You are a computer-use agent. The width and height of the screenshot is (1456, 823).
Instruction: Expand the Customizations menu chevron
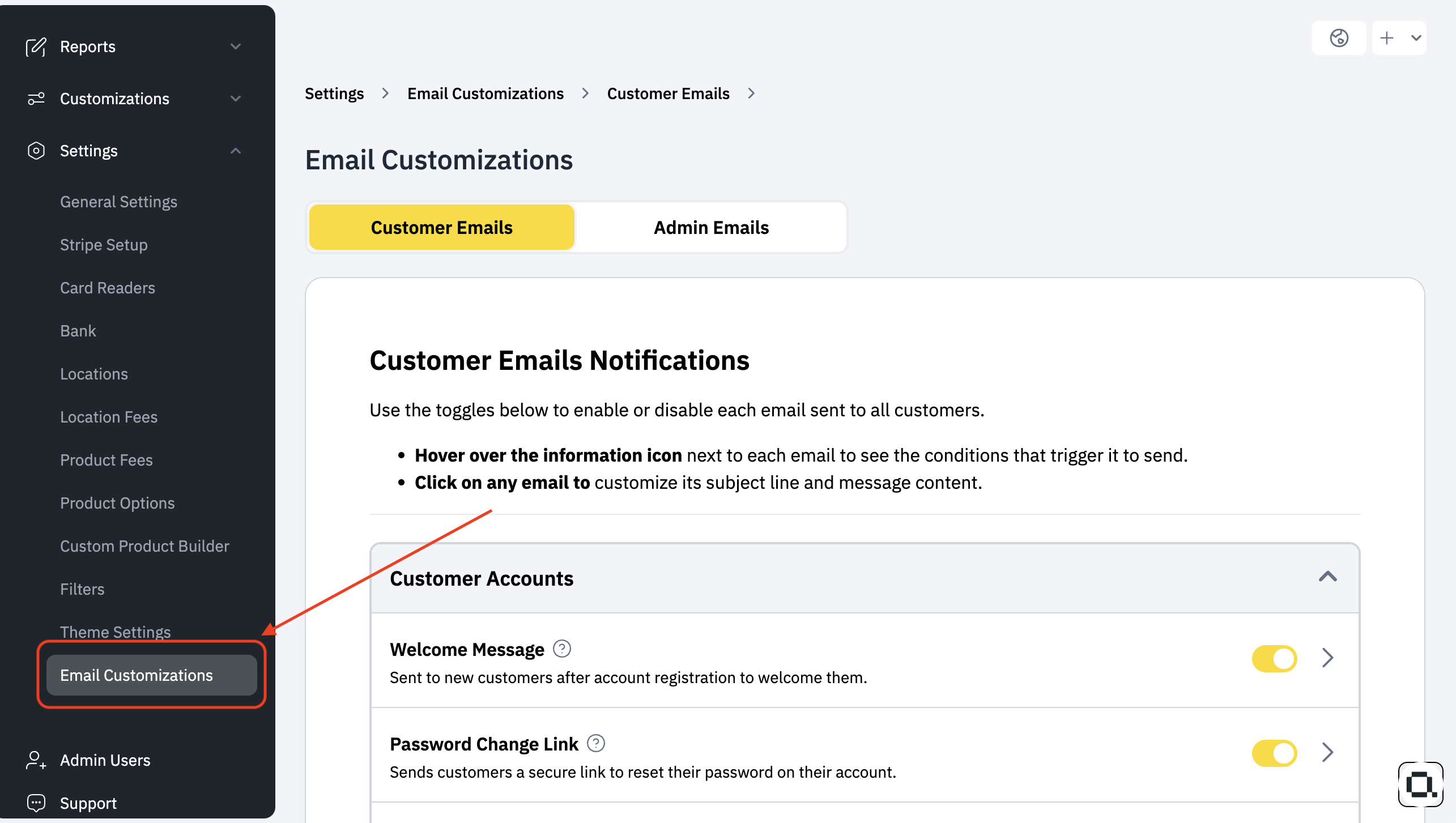click(x=236, y=99)
